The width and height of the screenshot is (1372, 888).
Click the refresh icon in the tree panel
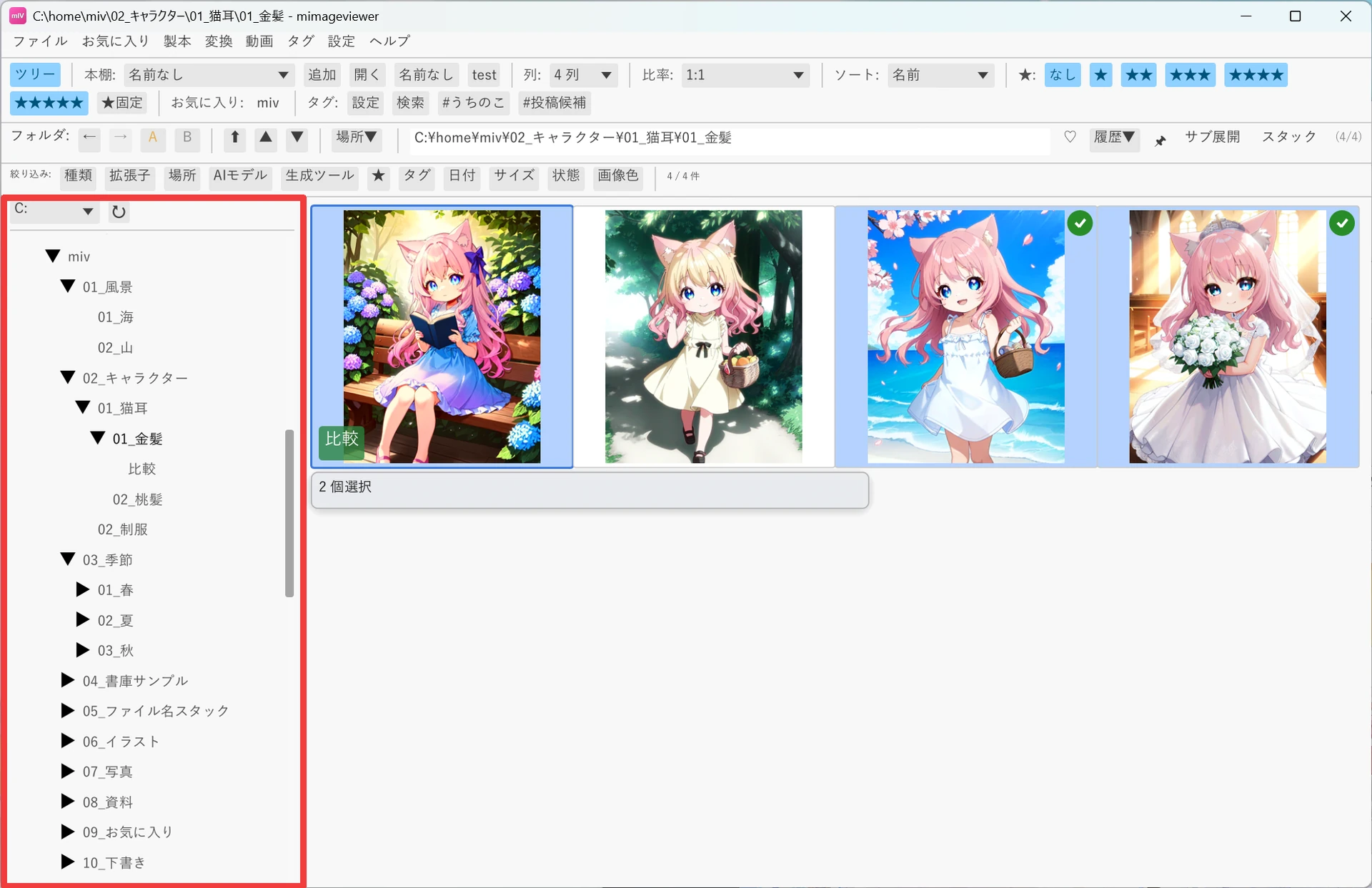coord(119,211)
